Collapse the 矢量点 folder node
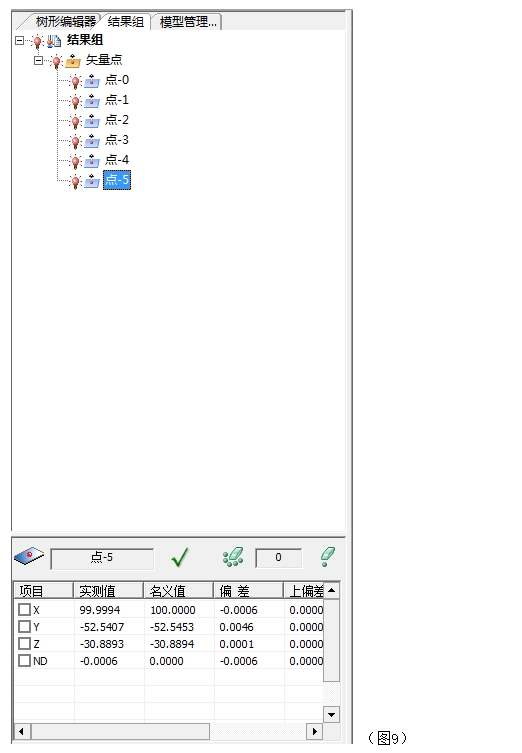 (x=38, y=61)
